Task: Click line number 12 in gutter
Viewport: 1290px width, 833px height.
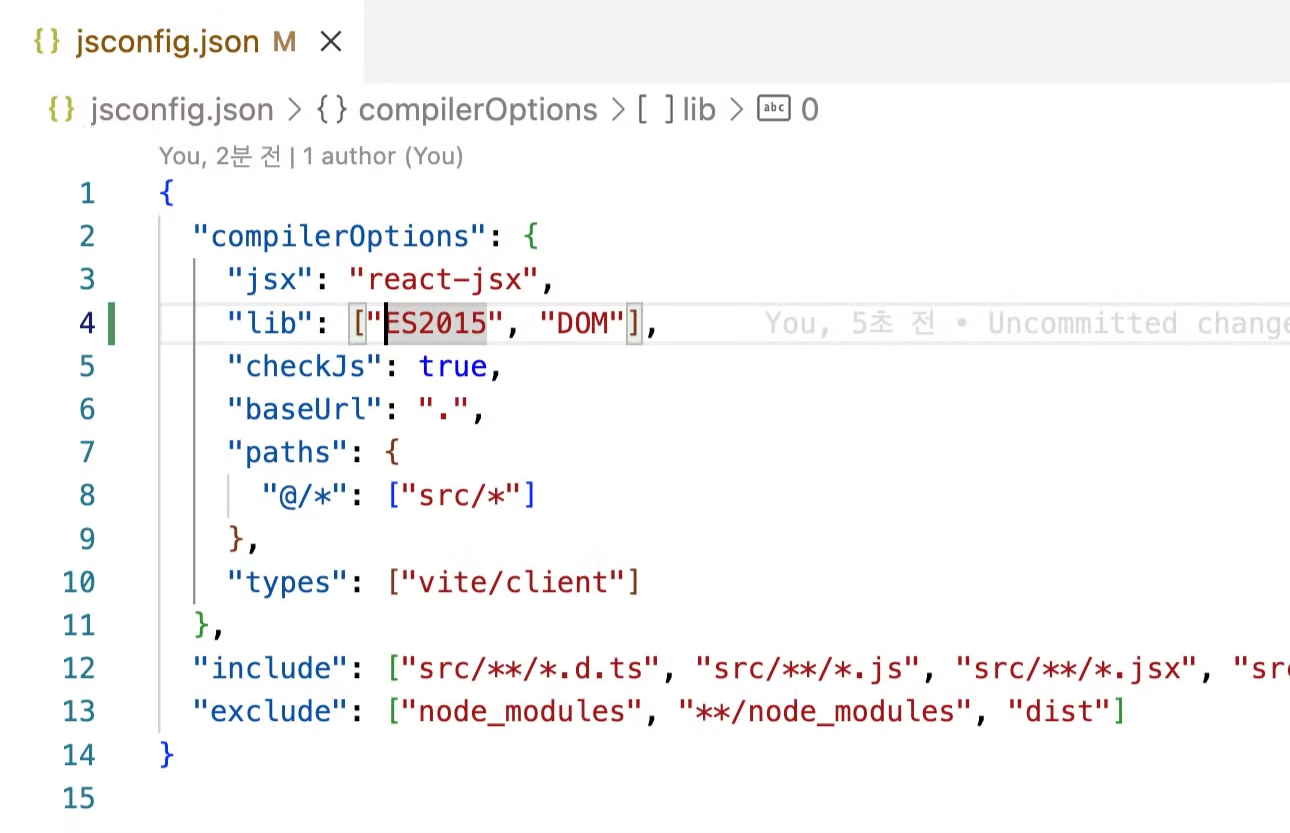Action: coord(79,668)
